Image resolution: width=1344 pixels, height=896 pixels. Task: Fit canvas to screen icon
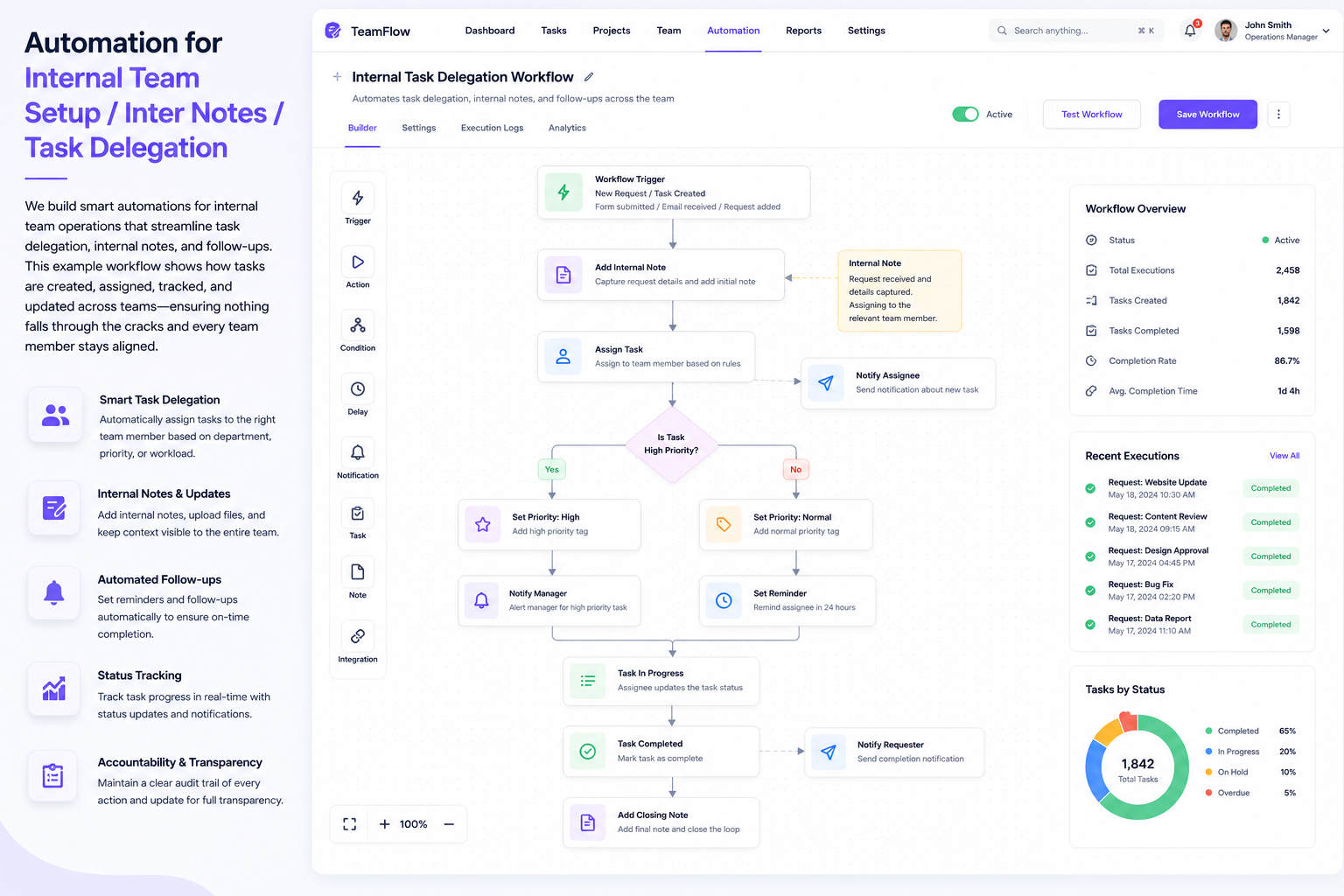pos(350,824)
